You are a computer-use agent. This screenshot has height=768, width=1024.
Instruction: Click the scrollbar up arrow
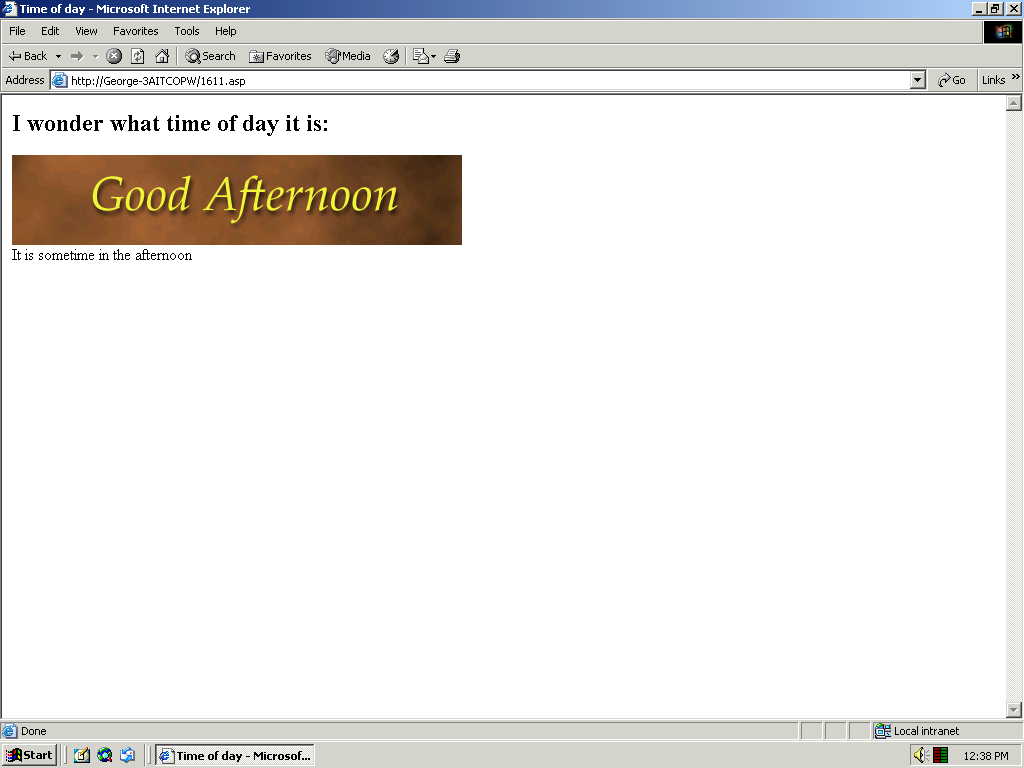coord(1013,103)
